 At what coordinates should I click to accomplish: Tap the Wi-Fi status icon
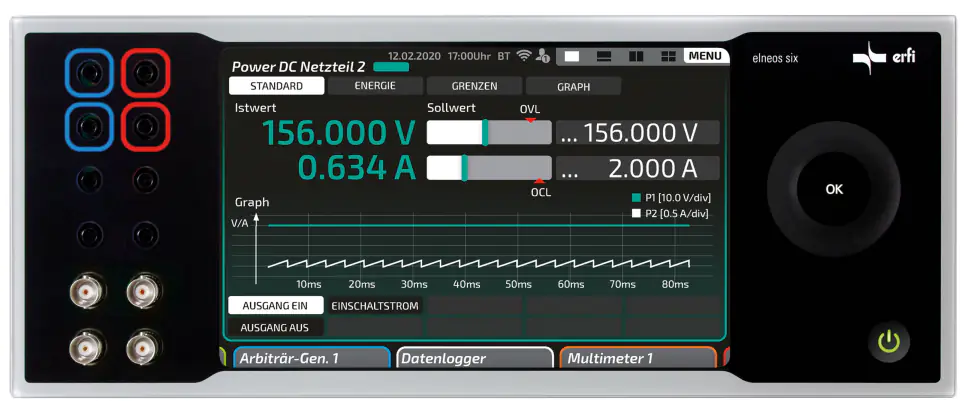coord(523,56)
